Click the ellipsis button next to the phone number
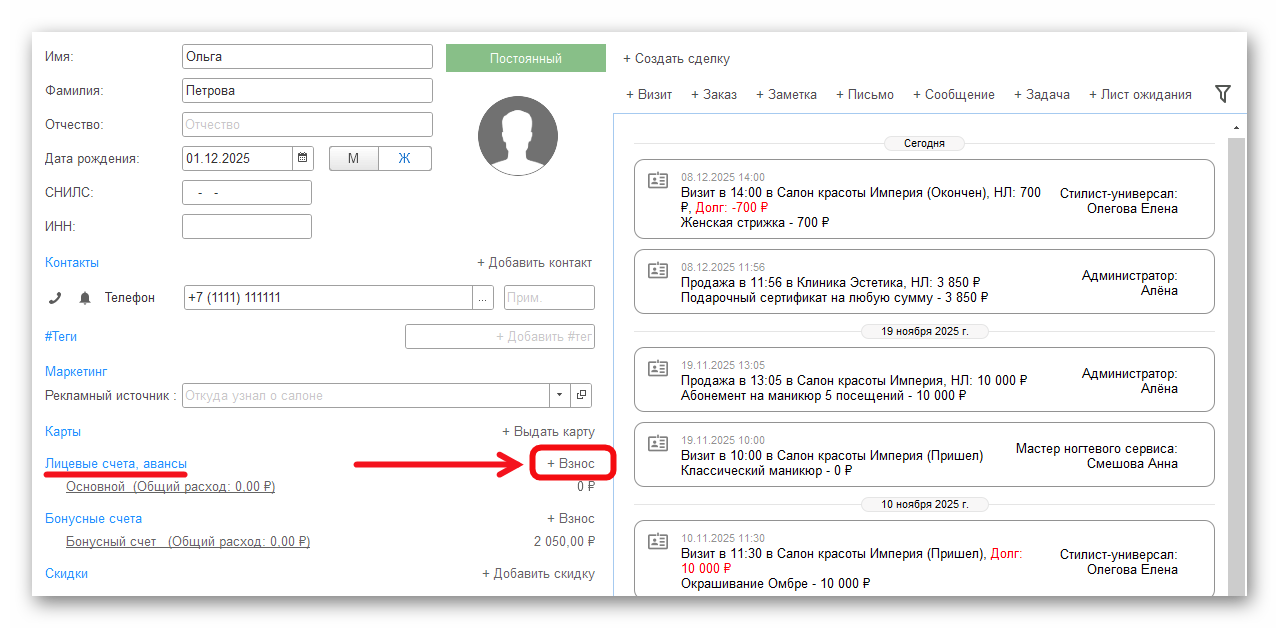Viewport: 1279px width, 628px height. pyautogui.click(x=483, y=298)
